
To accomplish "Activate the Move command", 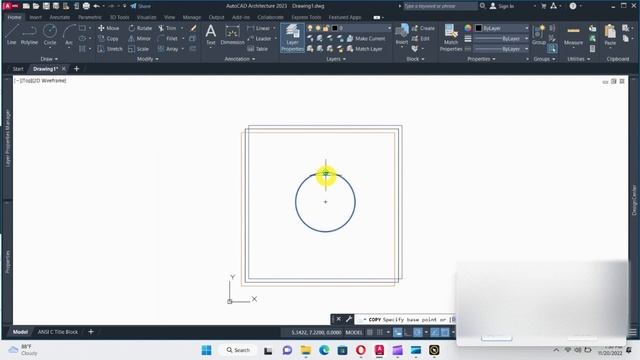I will click(x=109, y=28).
